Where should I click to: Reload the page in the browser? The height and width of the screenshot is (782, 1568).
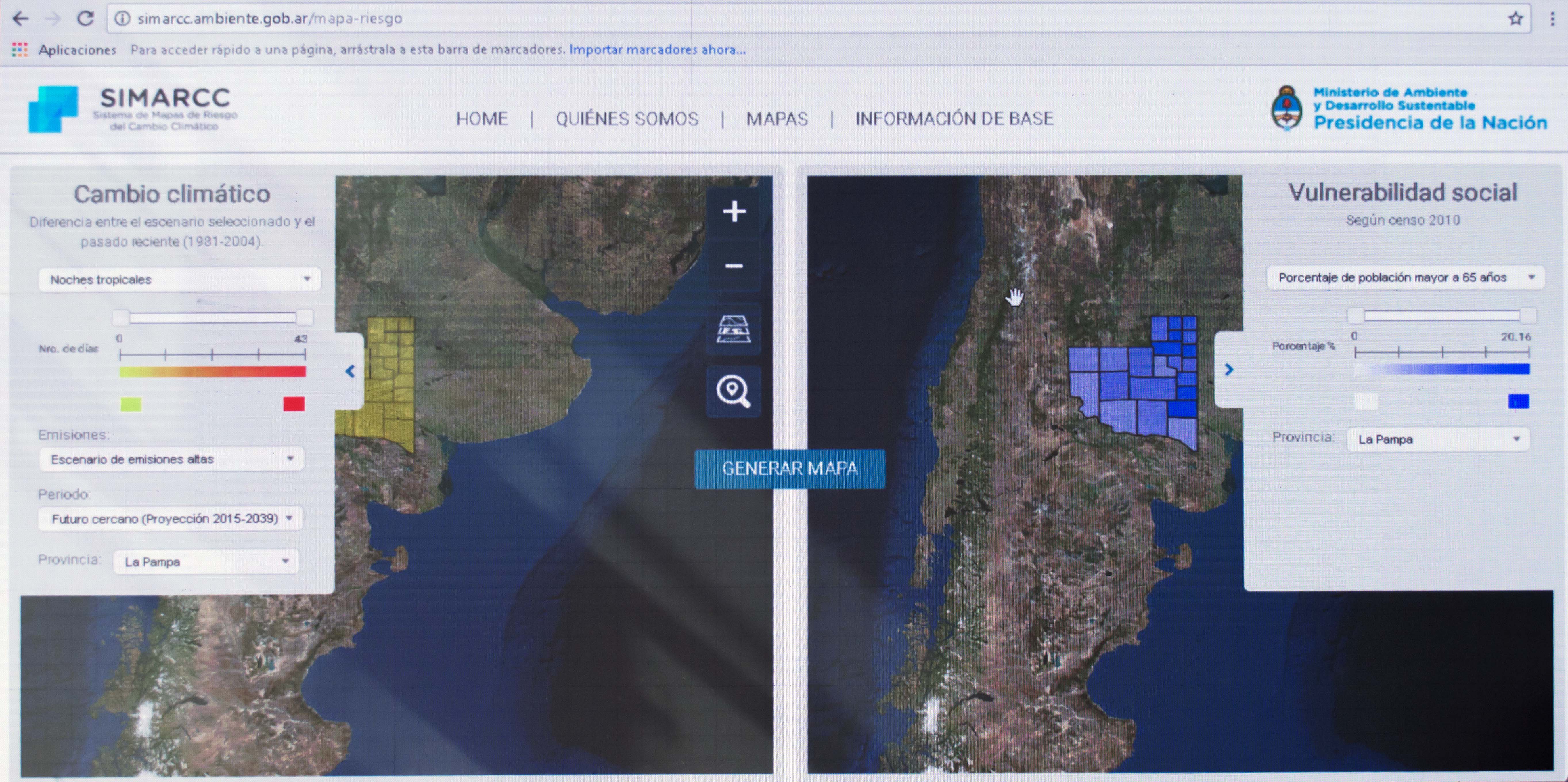coord(85,18)
